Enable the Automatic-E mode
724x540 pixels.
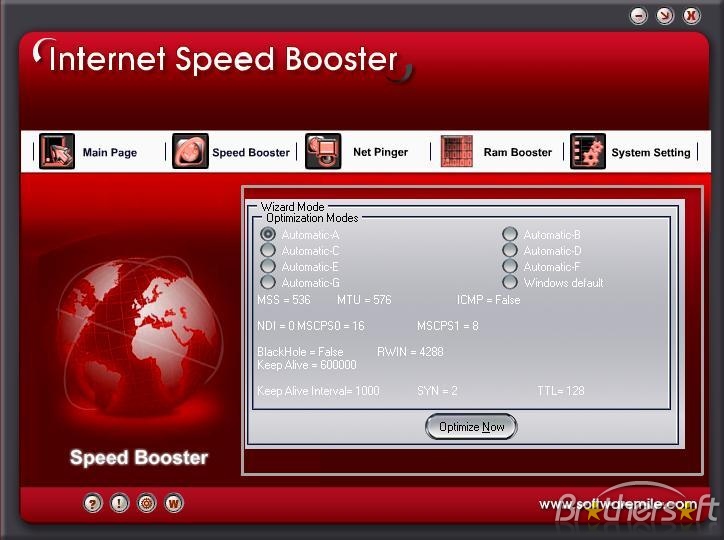(x=268, y=266)
